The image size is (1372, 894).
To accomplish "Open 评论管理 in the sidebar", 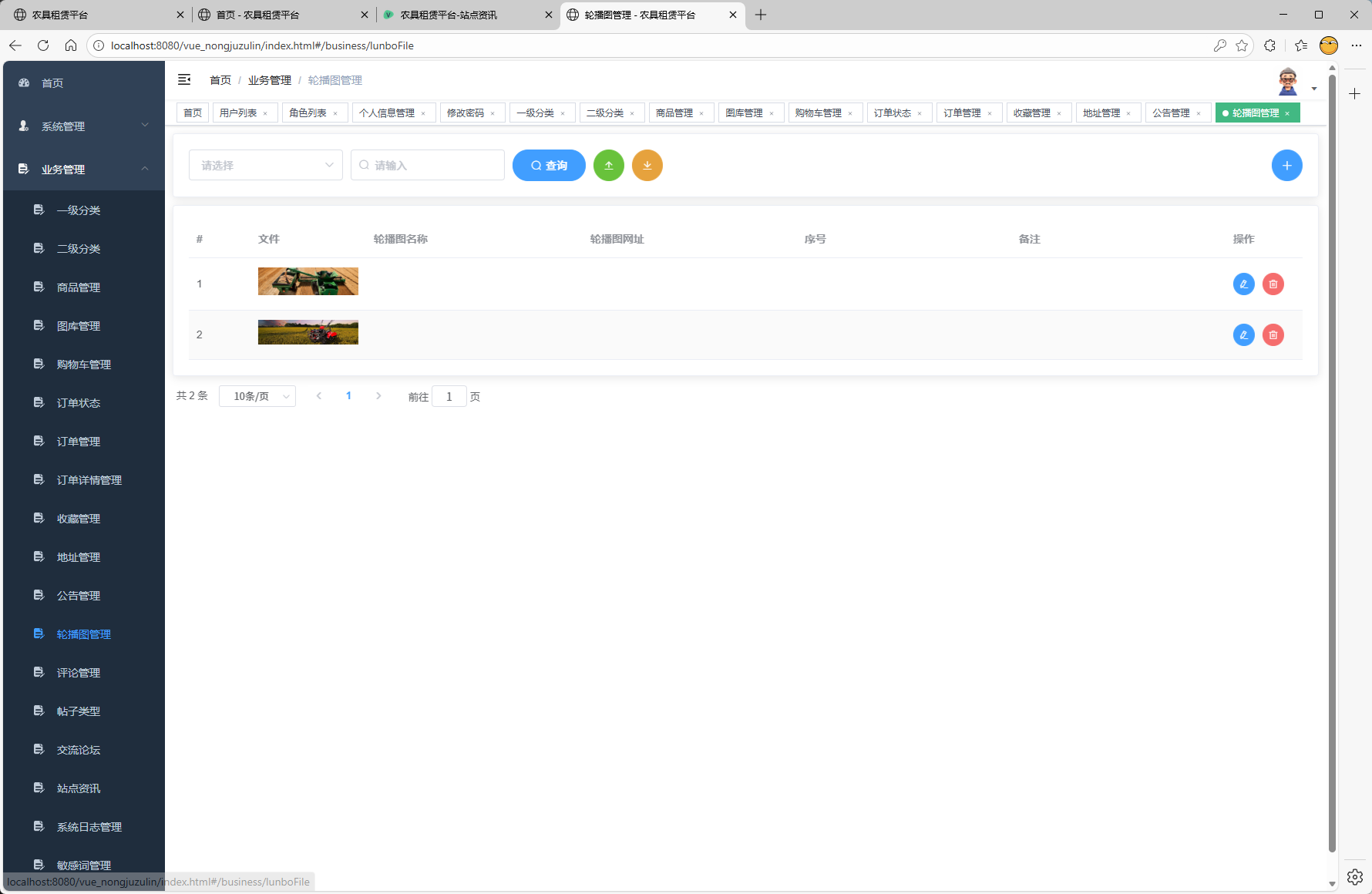I will pyautogui.click(x=84, y=672).
